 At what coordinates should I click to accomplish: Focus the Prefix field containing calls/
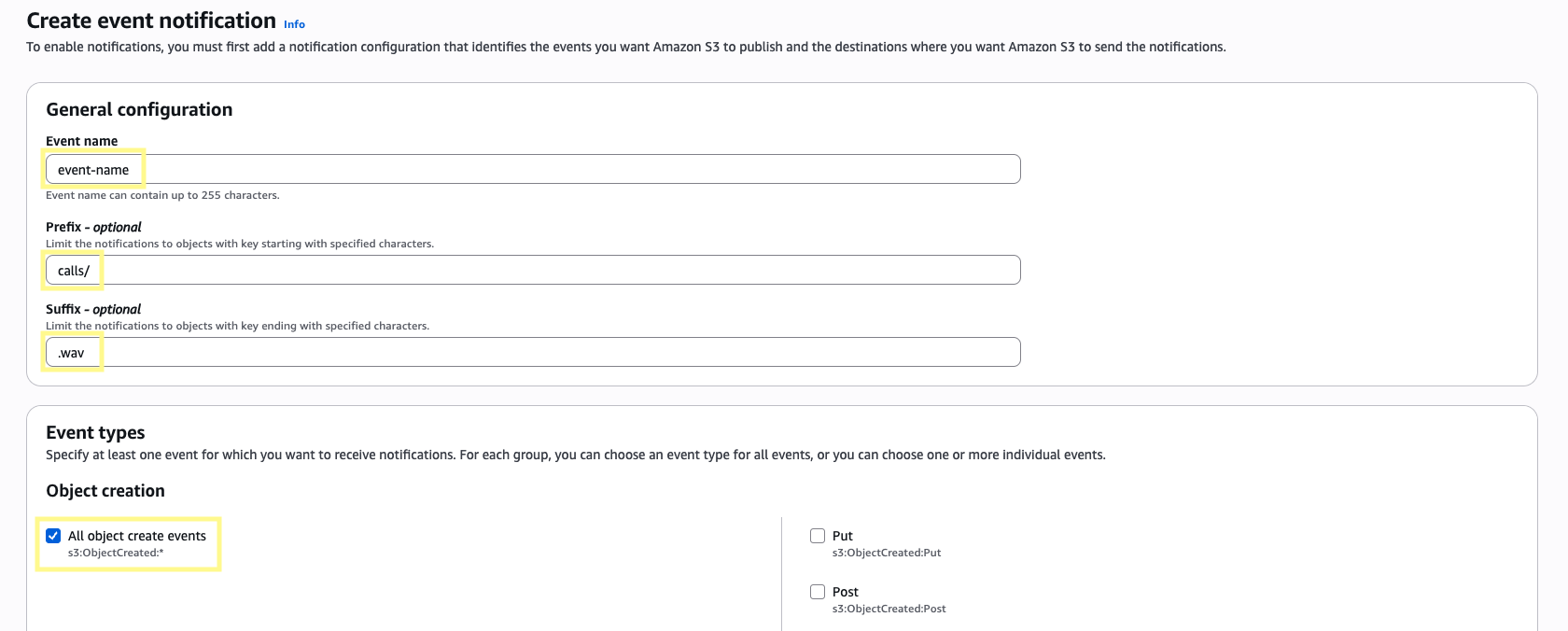tap(533, 271)
